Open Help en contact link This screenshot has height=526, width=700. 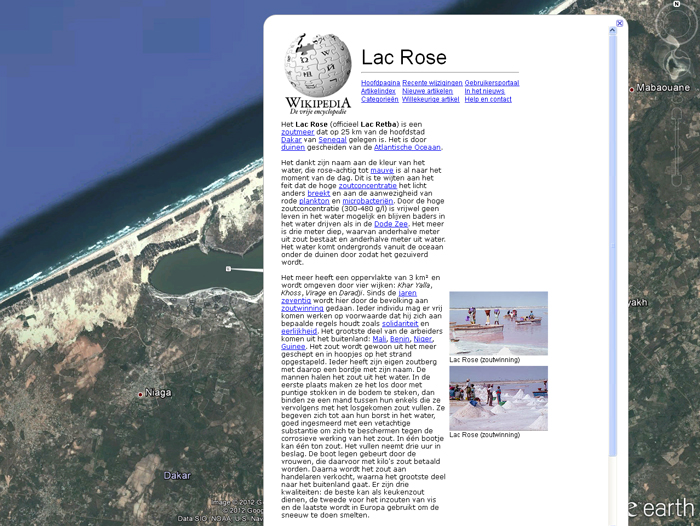point(488,99)
